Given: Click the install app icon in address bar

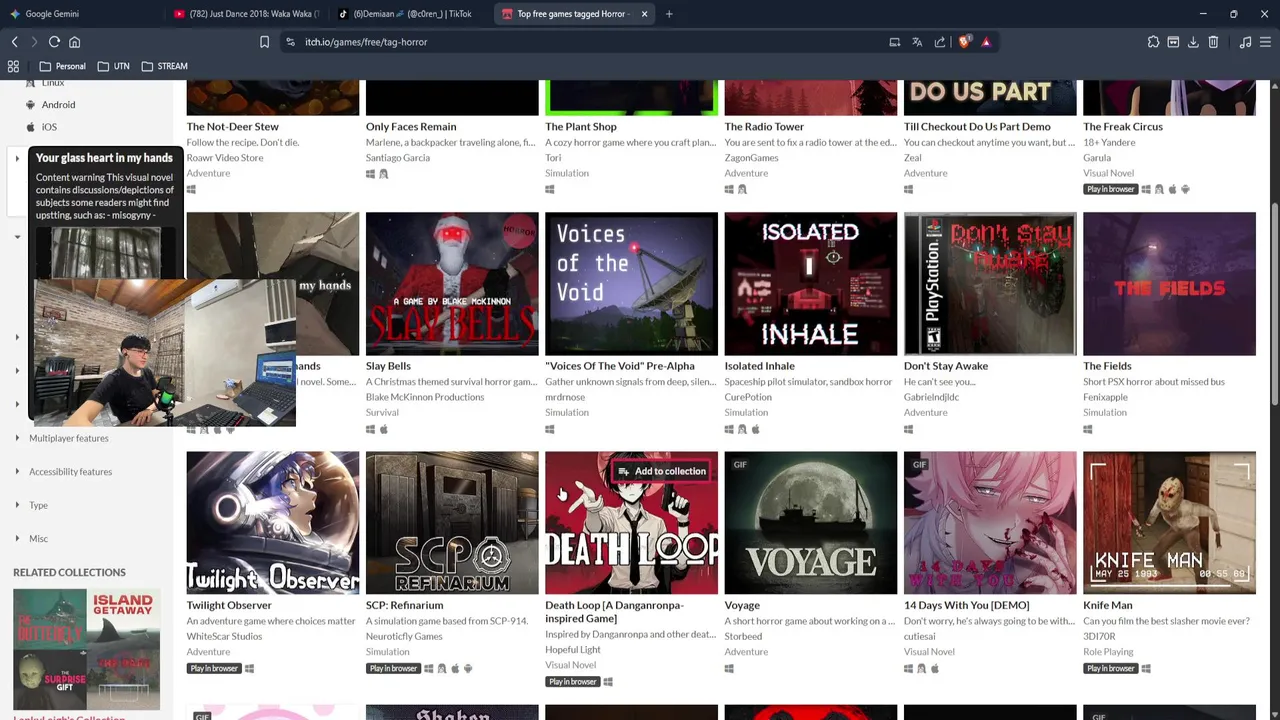Looking at the screenshot, I should (895, 42).
